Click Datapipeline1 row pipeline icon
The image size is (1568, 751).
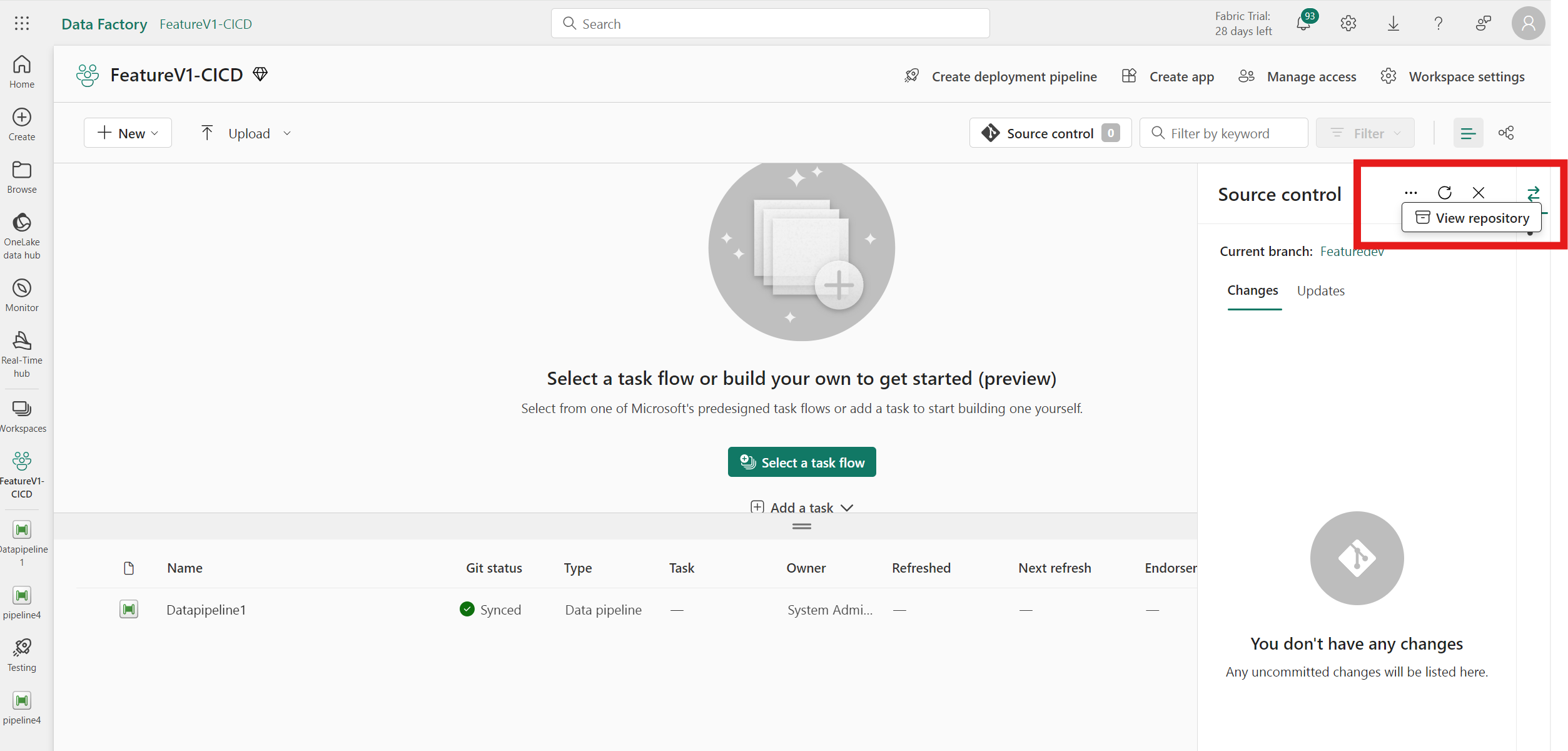[129, 609]
